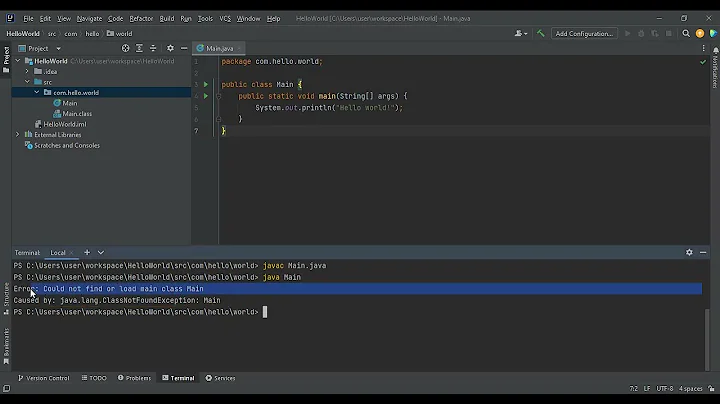Image resolution: width=720 pixels, height=404 pixels.
Task: Click the Run with Coverage icon
Action: pos(655,34)
